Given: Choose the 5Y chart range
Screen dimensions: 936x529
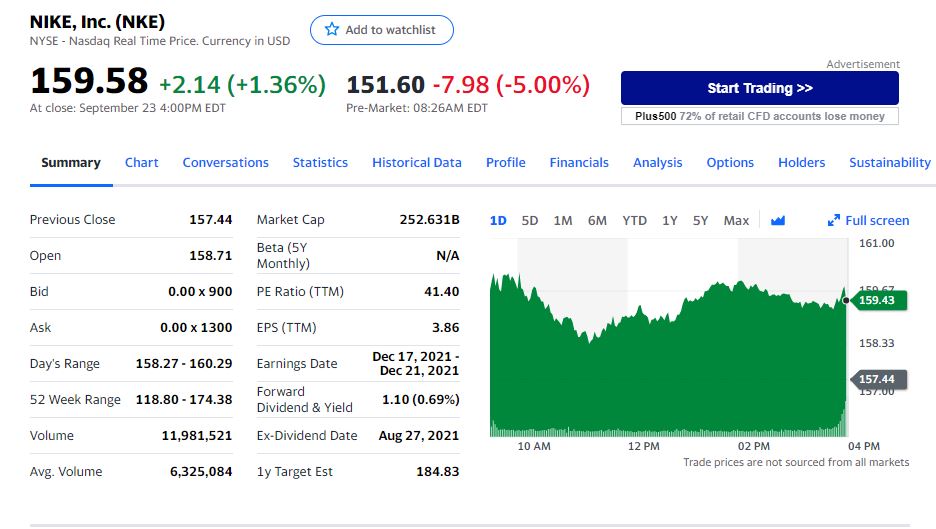Looking at the screenshot, I should pyautogui.click(x=701, y=221).
